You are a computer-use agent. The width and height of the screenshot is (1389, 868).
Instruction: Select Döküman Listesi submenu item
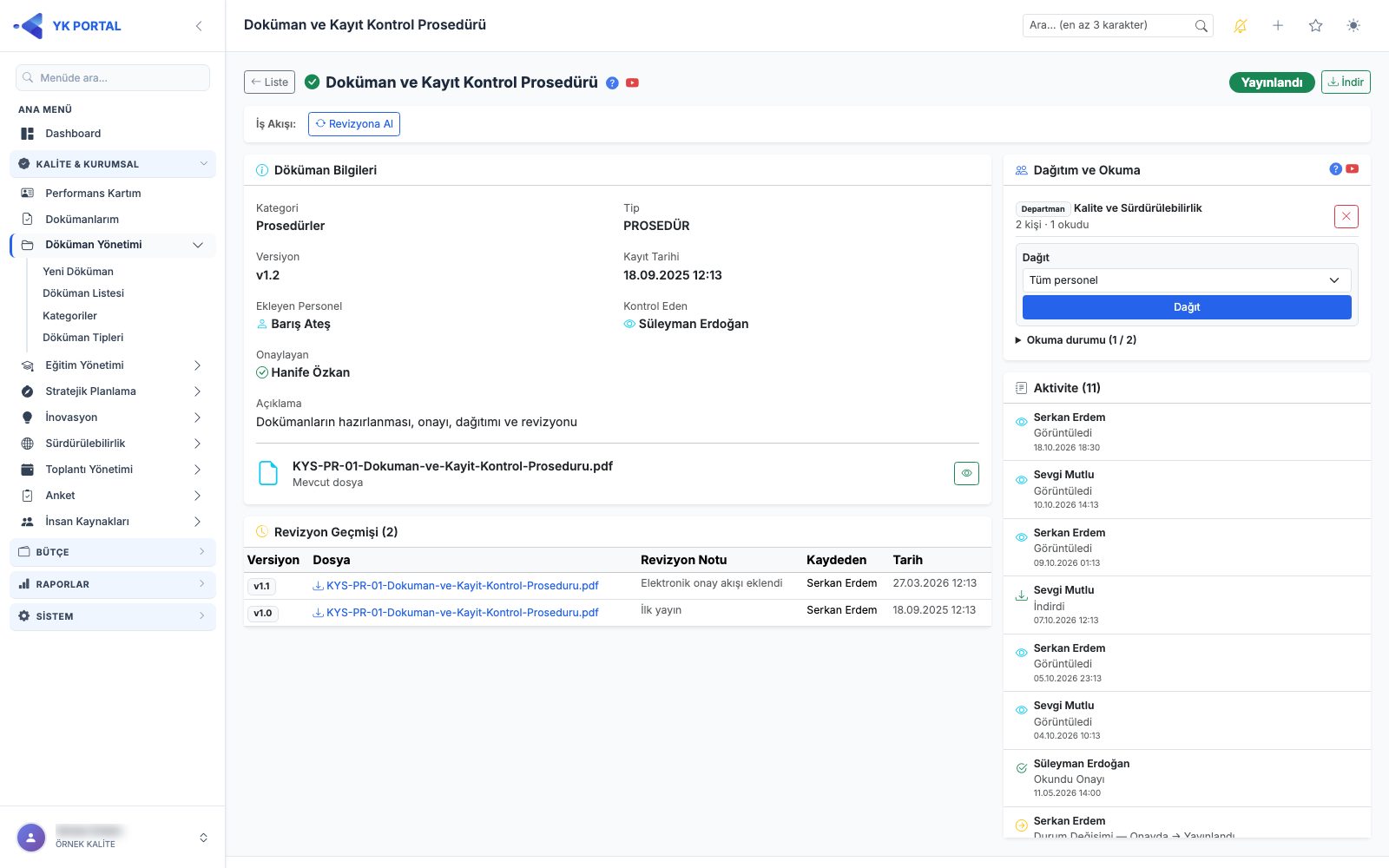[x=83, y=293]
